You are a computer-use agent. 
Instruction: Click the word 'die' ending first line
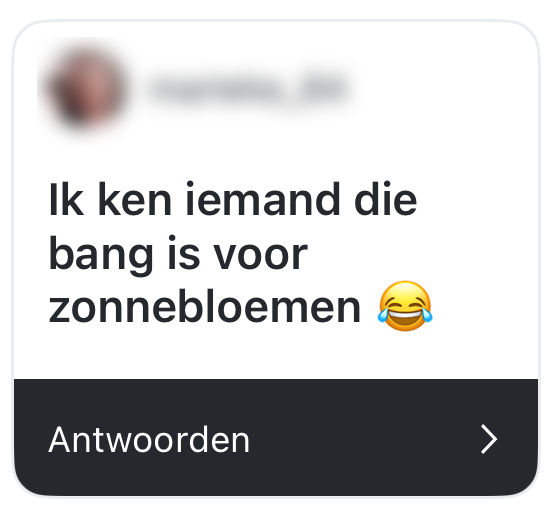tap(385, 199)
